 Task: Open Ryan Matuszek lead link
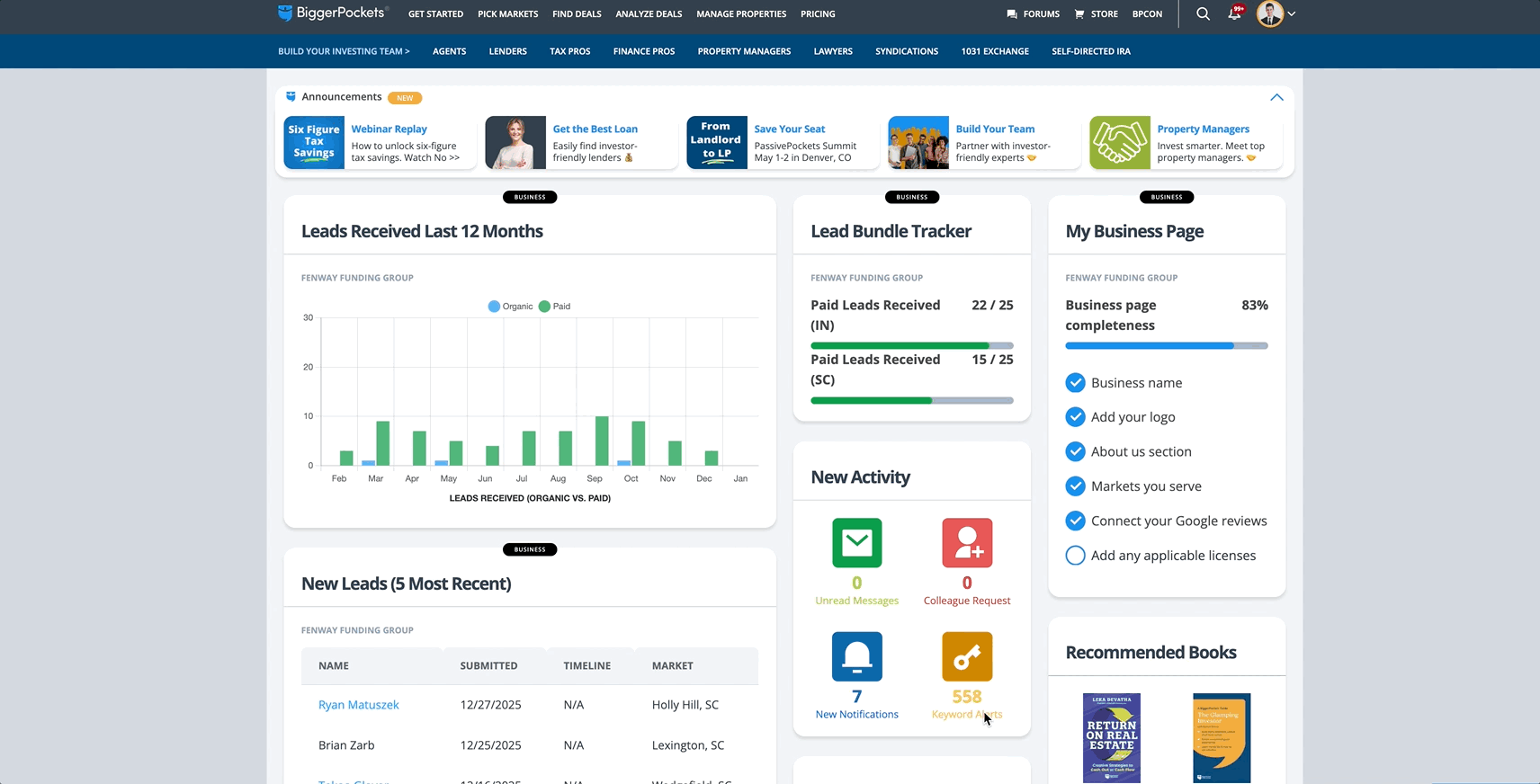[358, 705]
